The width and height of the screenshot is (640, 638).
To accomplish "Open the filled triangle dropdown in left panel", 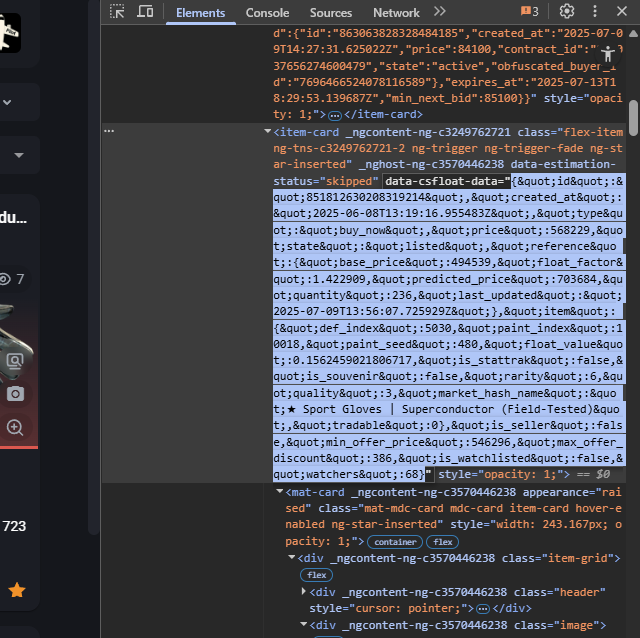I will point(19,155).
